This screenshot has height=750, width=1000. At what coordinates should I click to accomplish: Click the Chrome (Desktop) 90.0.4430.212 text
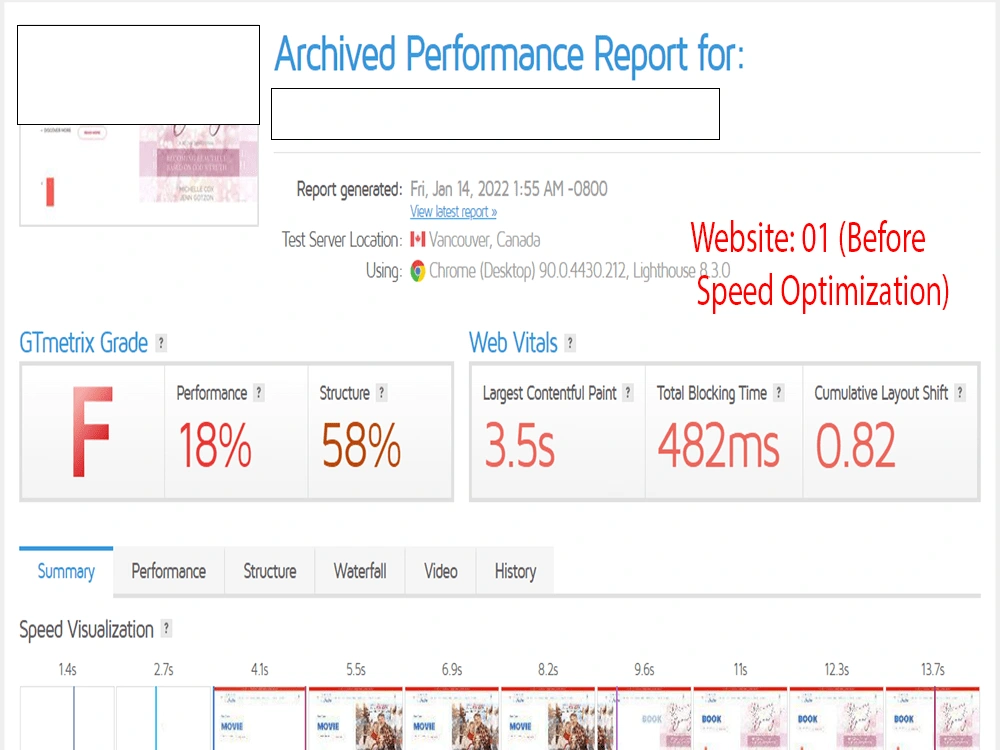[528, 271]
